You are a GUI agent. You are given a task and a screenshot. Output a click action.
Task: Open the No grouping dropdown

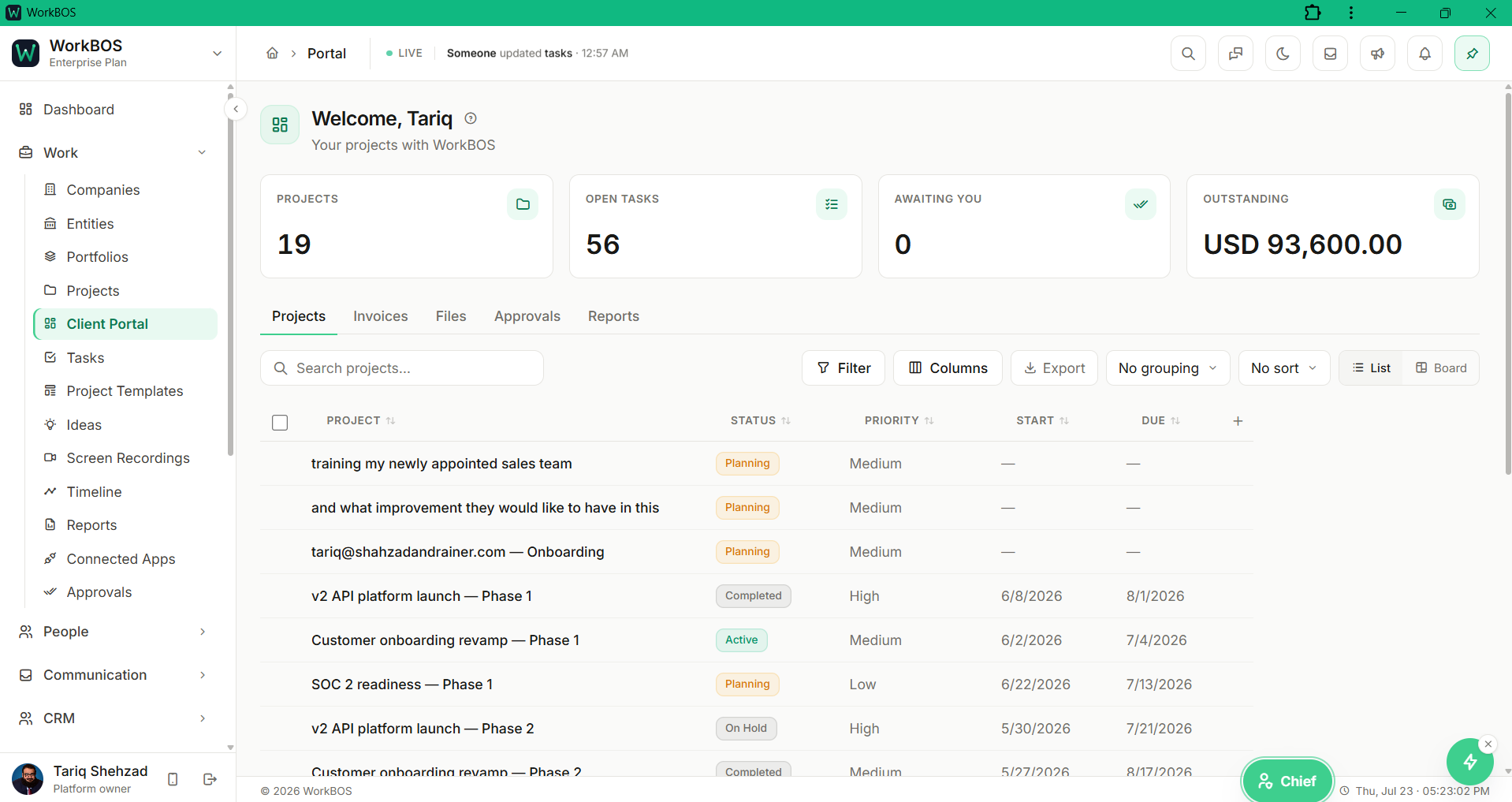(x=1168, y=368)
